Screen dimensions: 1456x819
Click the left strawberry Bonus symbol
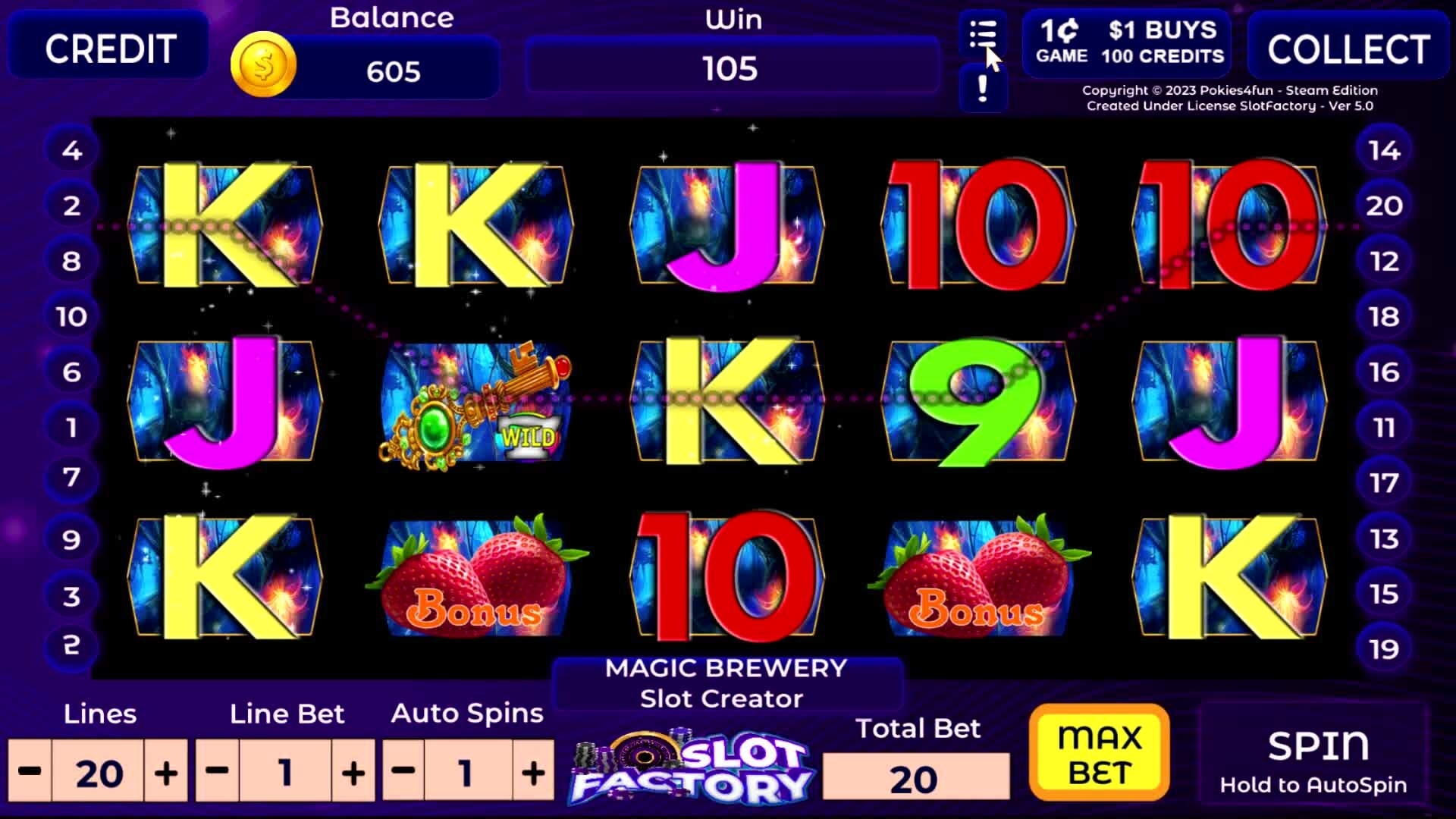coord(476,576)
